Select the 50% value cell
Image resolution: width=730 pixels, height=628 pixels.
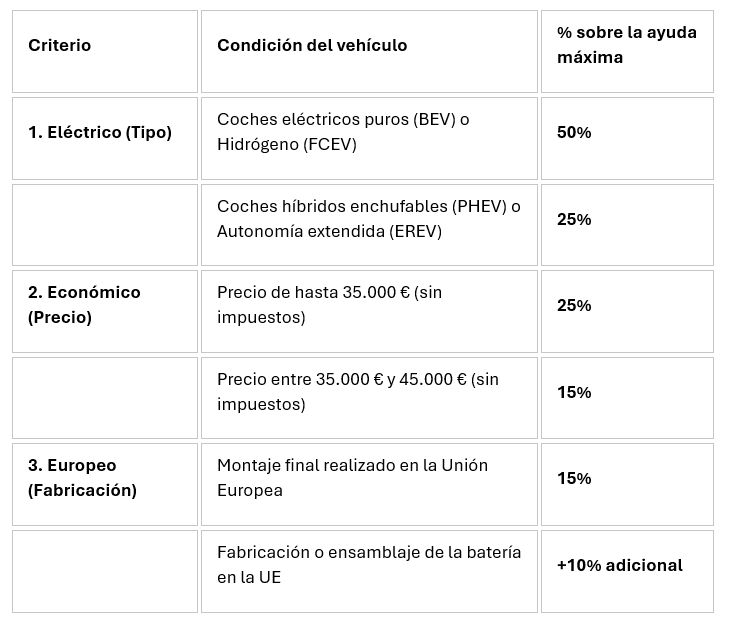pyautogui.click(x=627, y=138)
